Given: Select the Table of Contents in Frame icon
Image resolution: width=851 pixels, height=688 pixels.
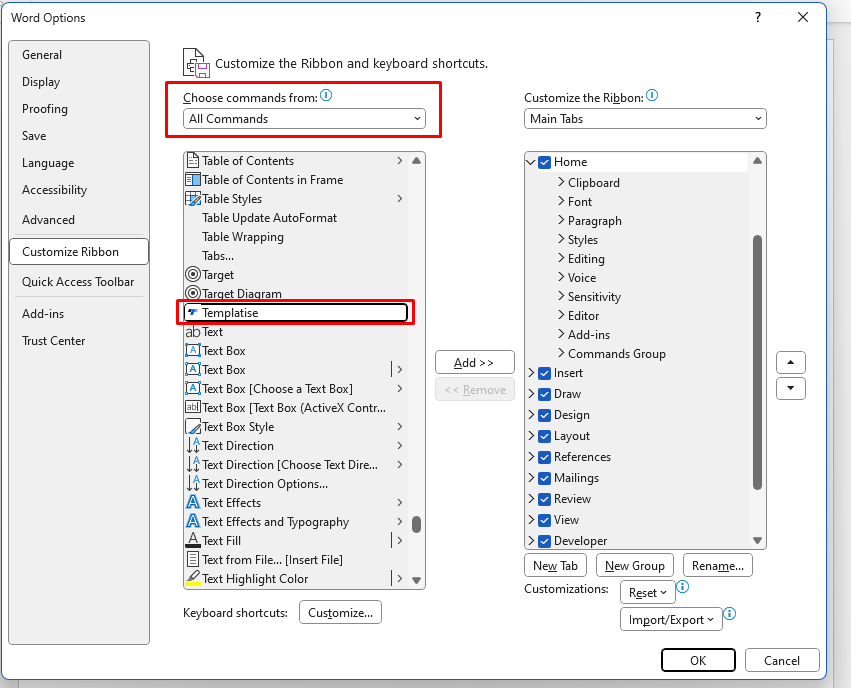Looking at the screenshot, I should pyautogui.click(x=193, y=180).
